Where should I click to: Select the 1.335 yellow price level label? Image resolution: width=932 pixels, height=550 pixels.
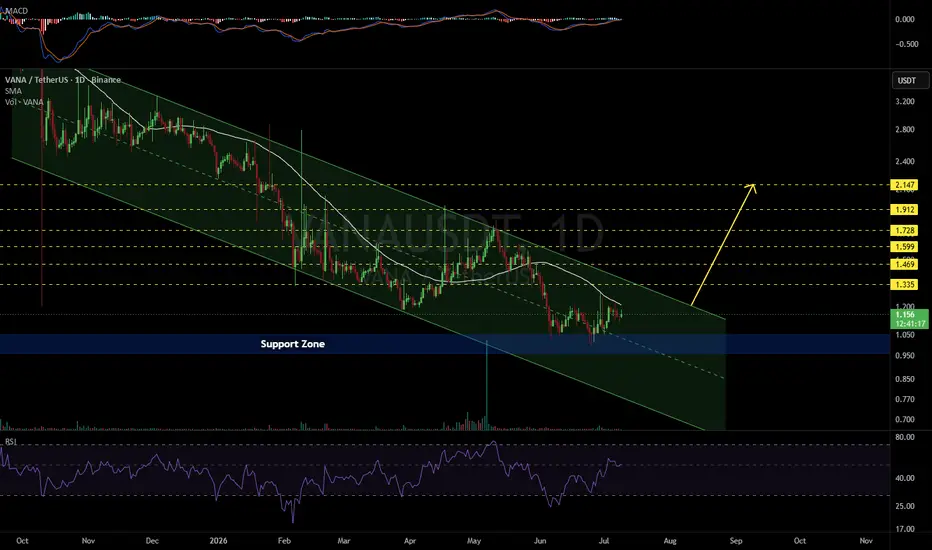point(903,285)
